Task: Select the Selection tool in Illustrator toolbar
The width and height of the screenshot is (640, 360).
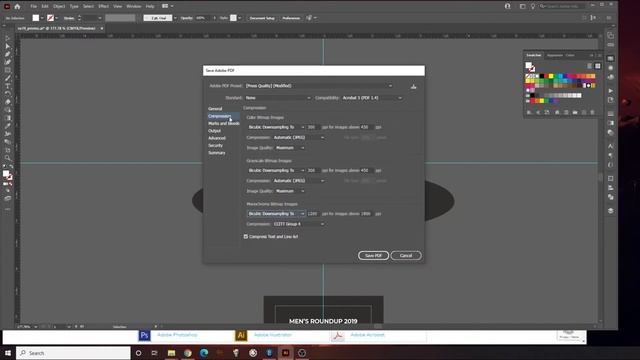Action: (7, 38)
